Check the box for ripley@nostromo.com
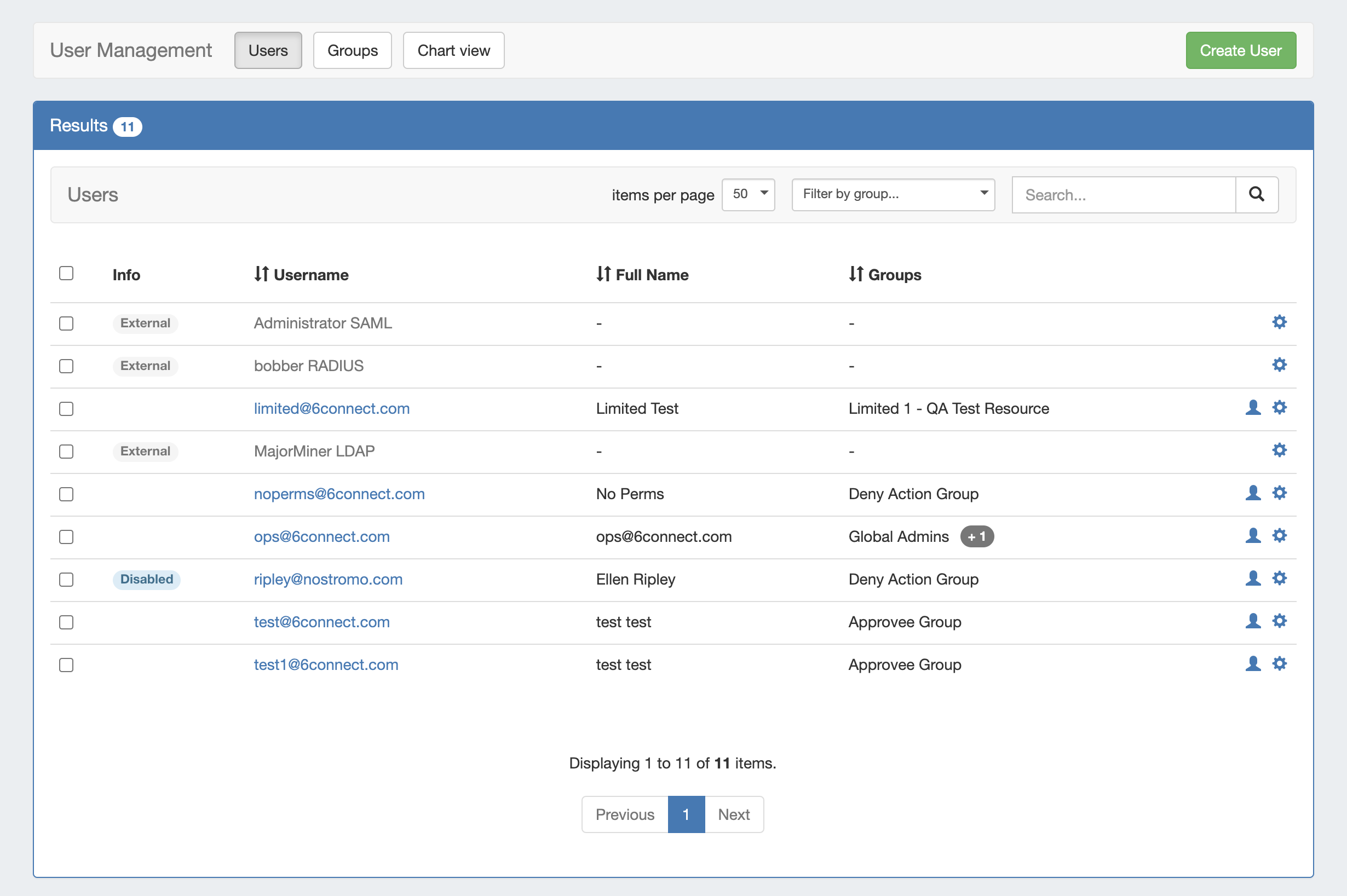Screen dimensions: 1347x896 (x=66, y=580)
